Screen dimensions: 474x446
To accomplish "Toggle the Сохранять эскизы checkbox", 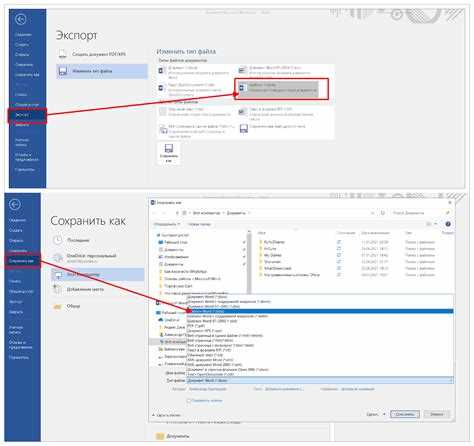I will (189, 401).
